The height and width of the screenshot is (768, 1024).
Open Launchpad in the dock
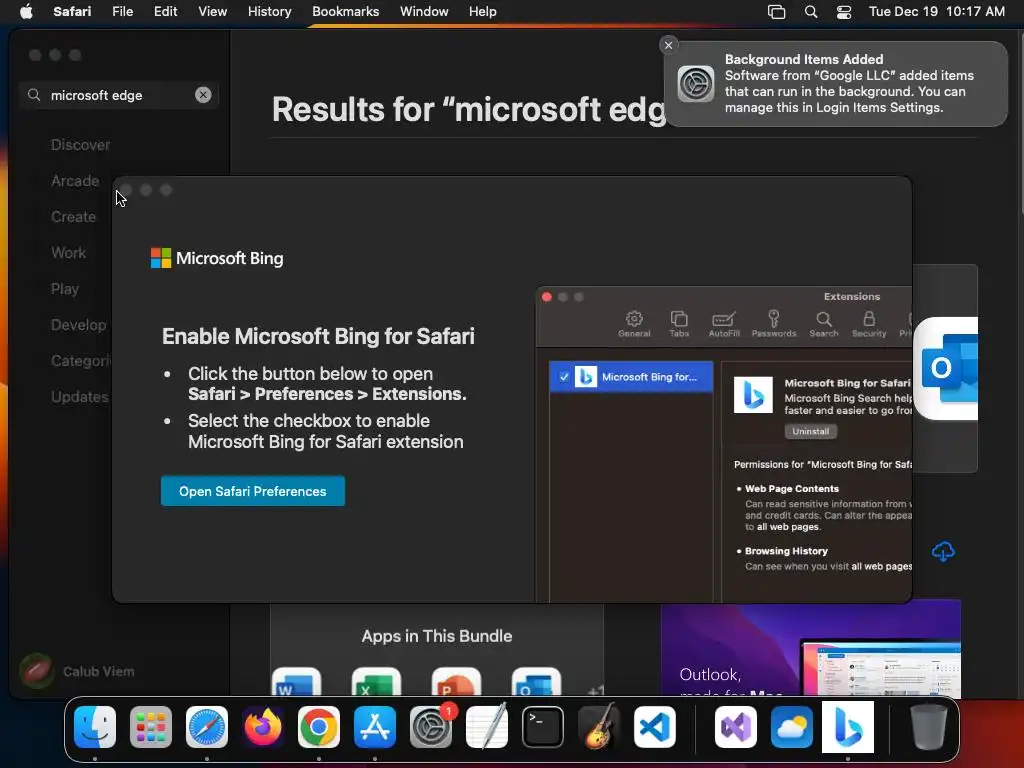[x=151, y=727]
